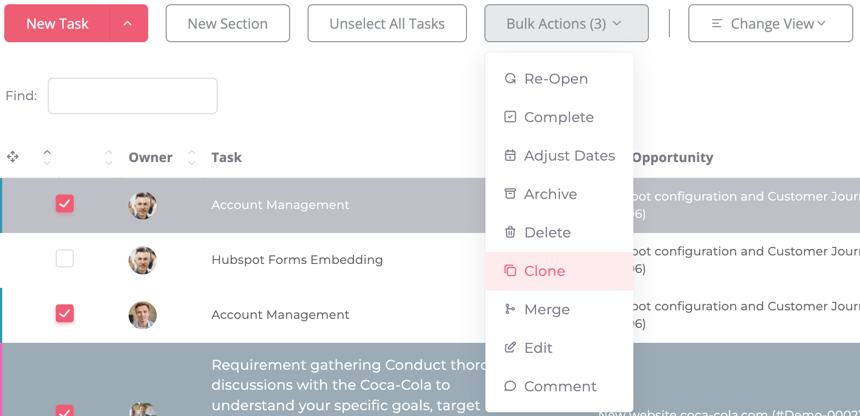Image resolution: width=860 pixels, height=416 pixels.
Task: Click the Archive box icon
Action: pyautogui.click(x=510, y=194)
